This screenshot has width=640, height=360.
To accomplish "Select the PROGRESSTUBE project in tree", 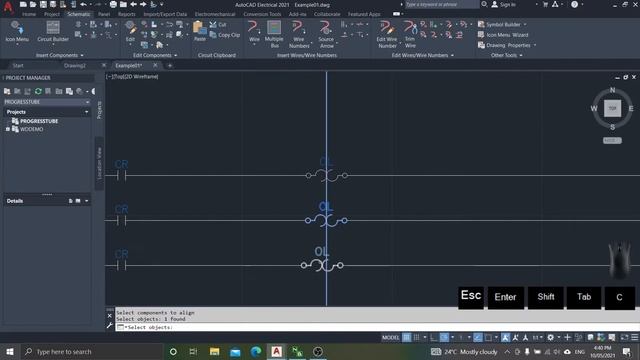I will (x=39, y=121).
